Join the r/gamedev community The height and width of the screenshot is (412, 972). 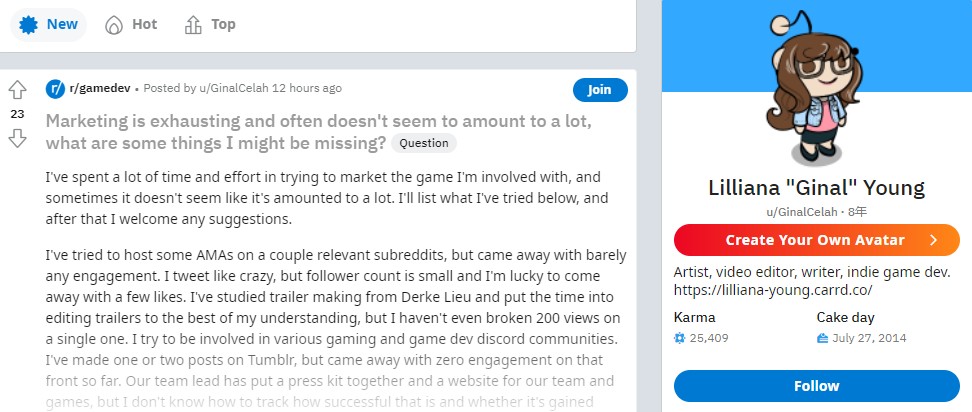tap(600, 90)
